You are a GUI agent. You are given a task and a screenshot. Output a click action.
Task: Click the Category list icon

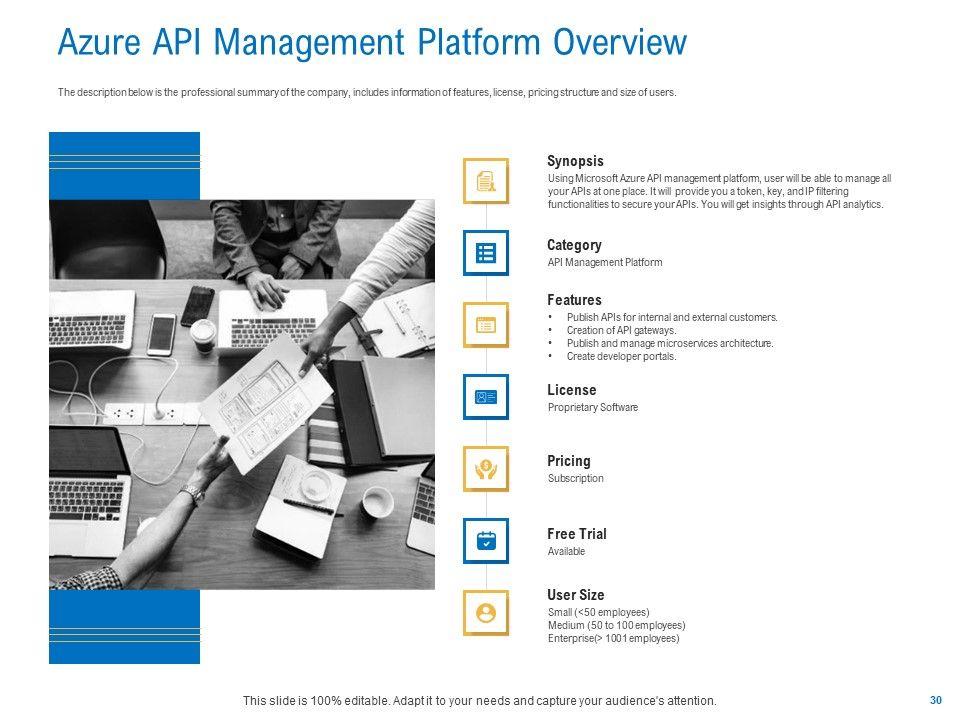(x=486, y=253)
